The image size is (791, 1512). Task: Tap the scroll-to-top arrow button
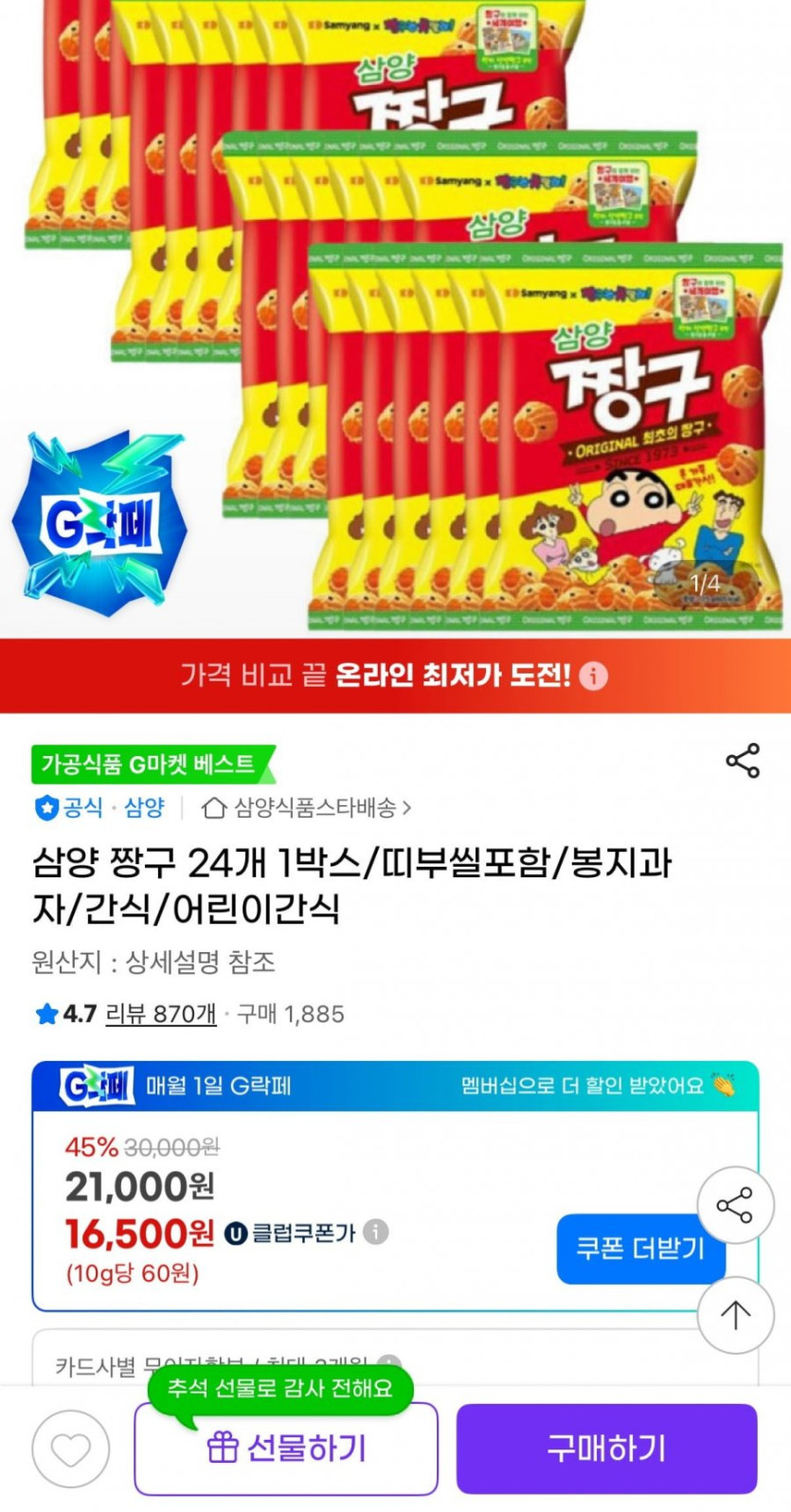(x=735, y=1314)
